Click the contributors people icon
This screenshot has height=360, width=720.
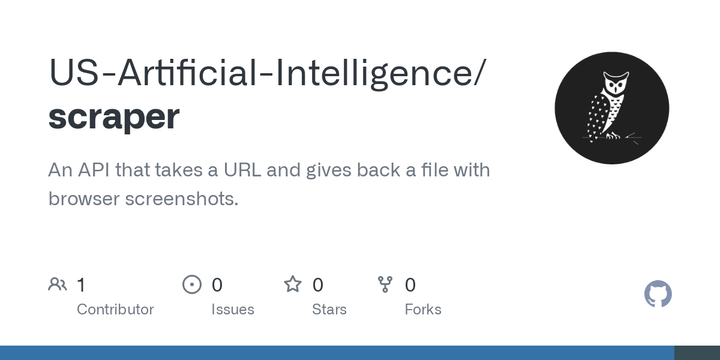click(x=57, y=285)
